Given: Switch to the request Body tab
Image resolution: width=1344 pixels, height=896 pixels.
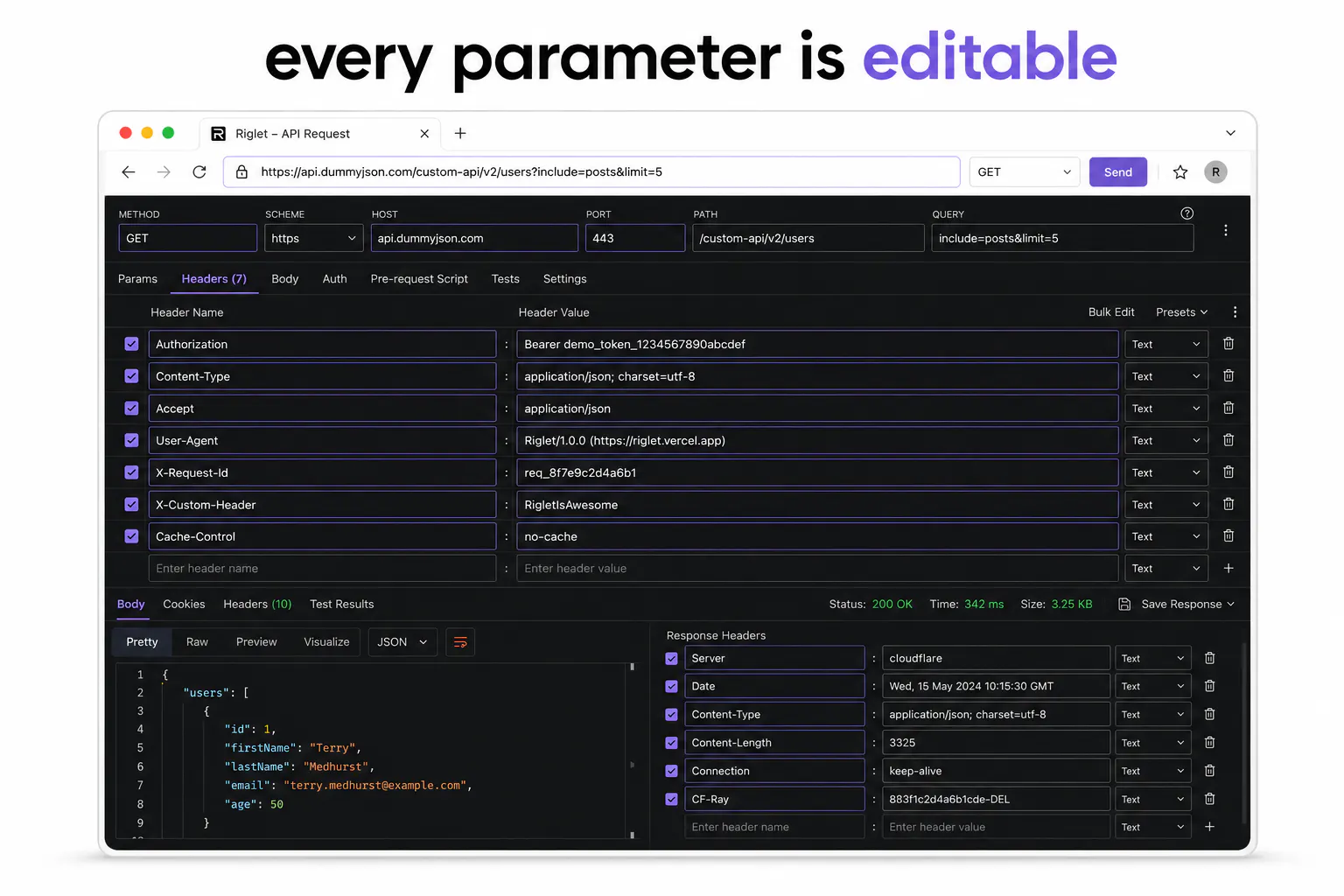Looking at the screenshot, I should [284, 279].
